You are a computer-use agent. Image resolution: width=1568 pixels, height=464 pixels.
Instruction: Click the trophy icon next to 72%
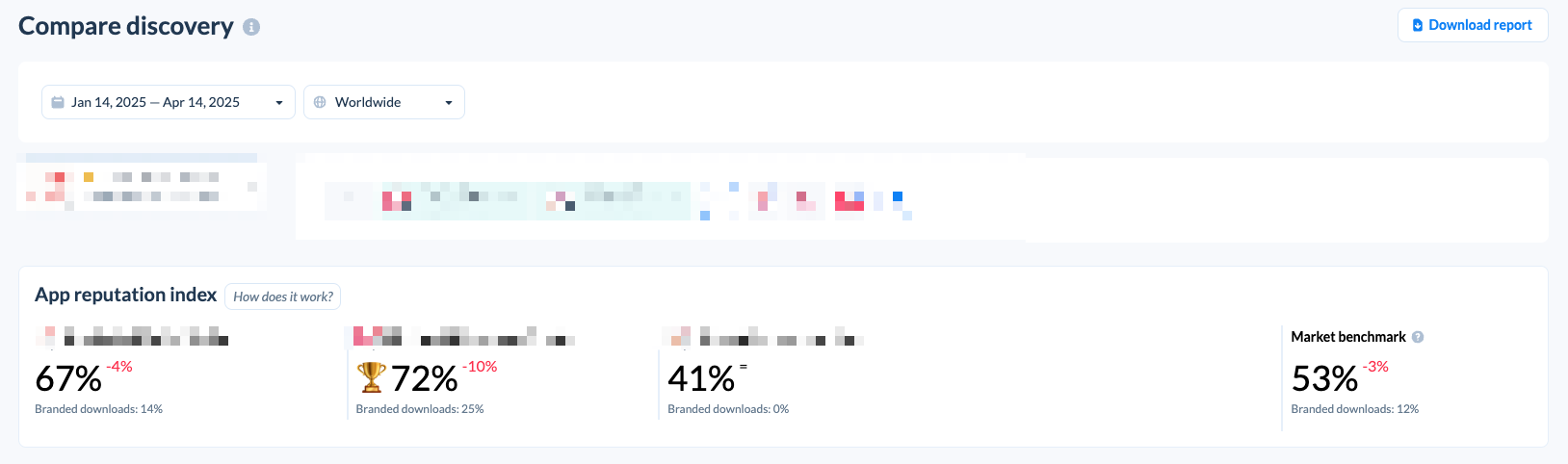371,376
